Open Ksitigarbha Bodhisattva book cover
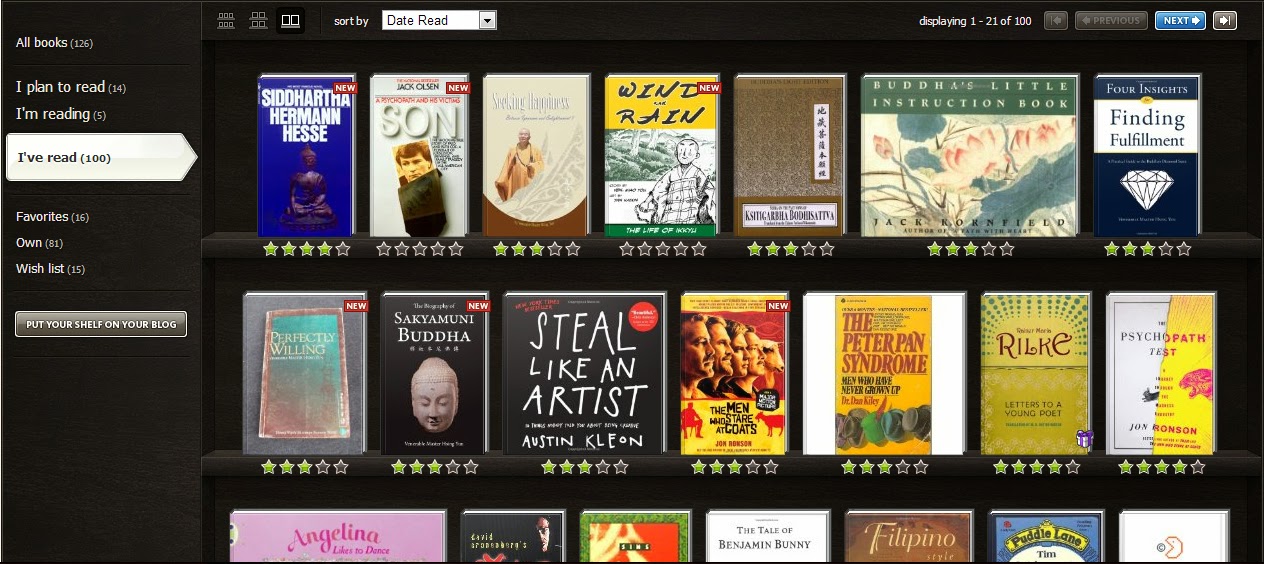1264x564 pixels. 790,156
